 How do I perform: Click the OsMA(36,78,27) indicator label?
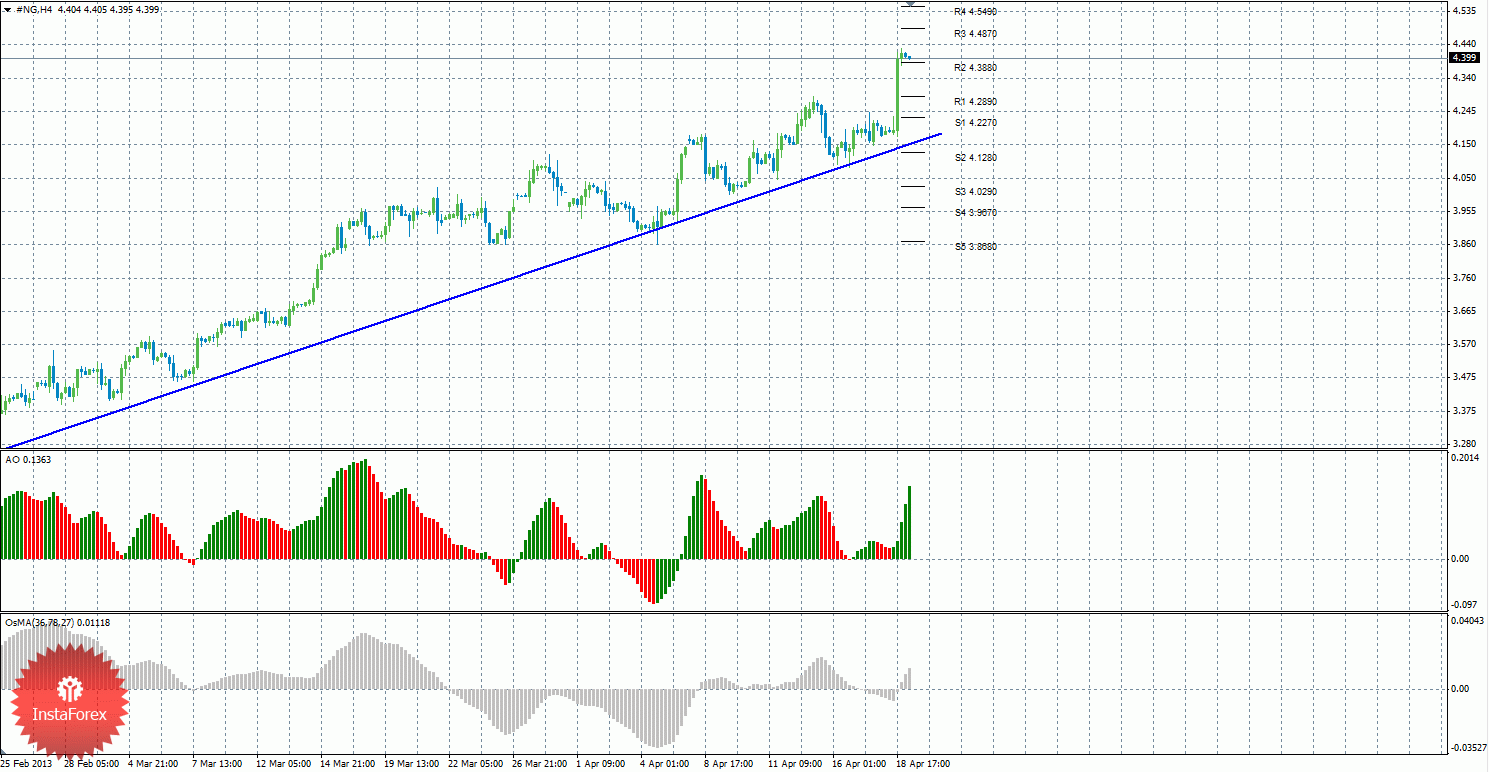tap(57, 623)
